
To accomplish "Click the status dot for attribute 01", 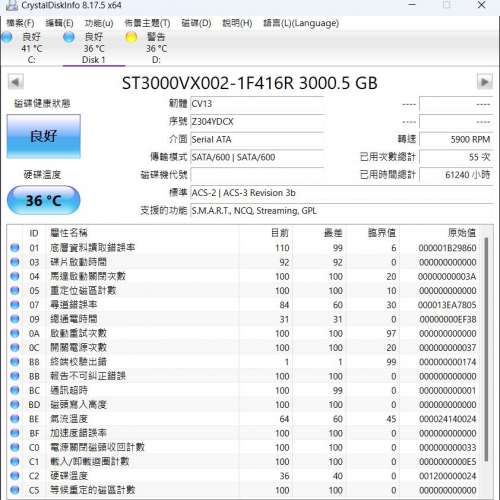I will 15,248.
